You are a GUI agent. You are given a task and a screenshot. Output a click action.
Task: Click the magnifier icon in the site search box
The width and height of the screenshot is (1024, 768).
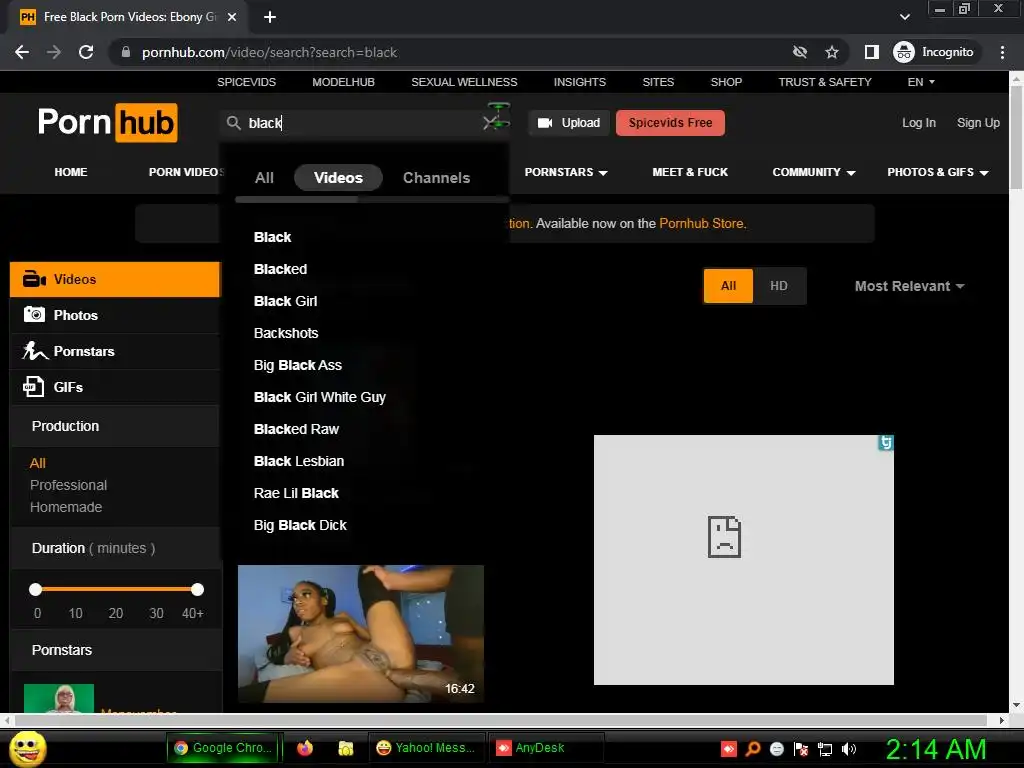[233, 123]
